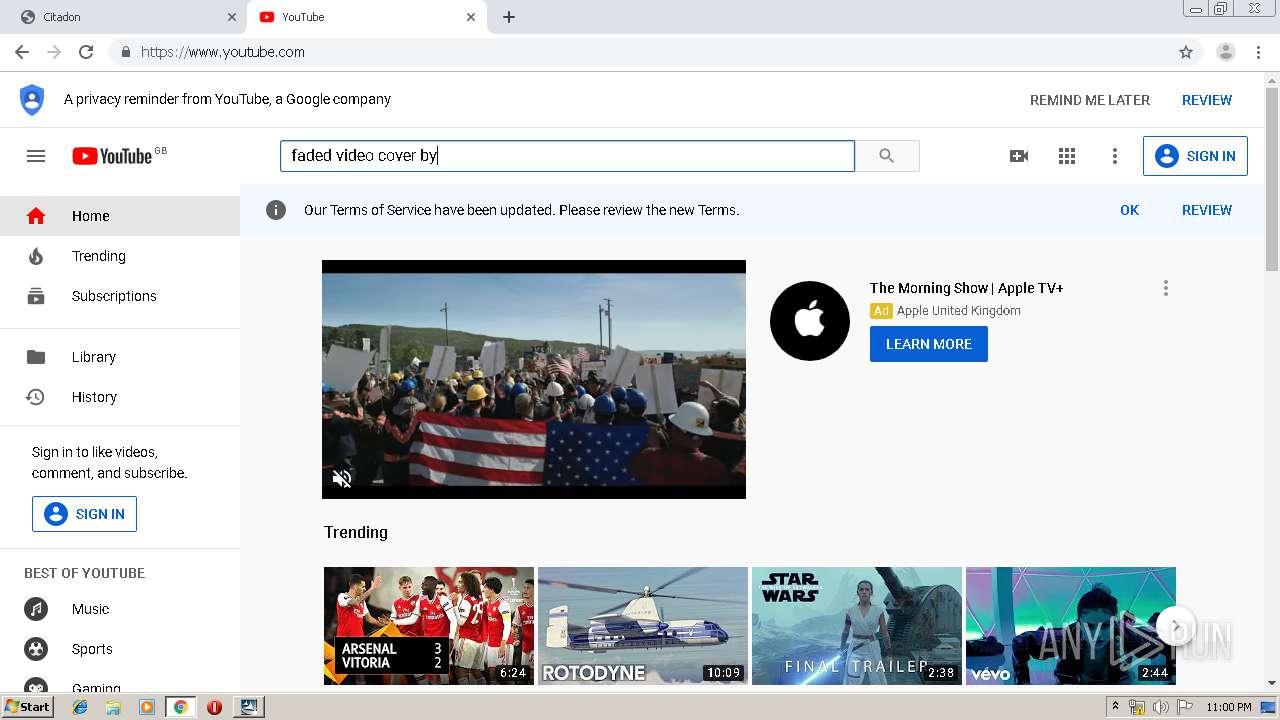The height and width of the screenshot is (720, 1280).
Task: Click the Subscriptions icon
Action: click(36, 296)
